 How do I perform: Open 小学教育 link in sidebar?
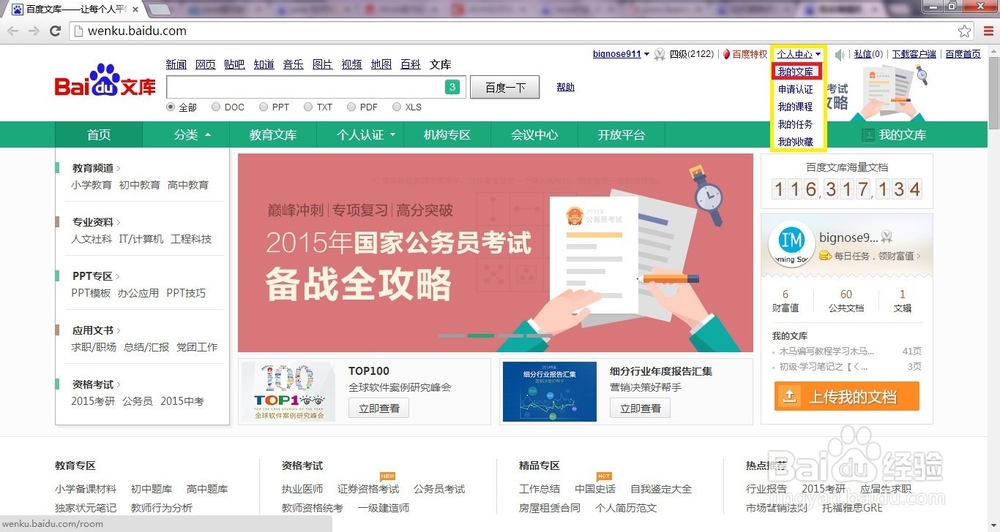coord(91,185)
